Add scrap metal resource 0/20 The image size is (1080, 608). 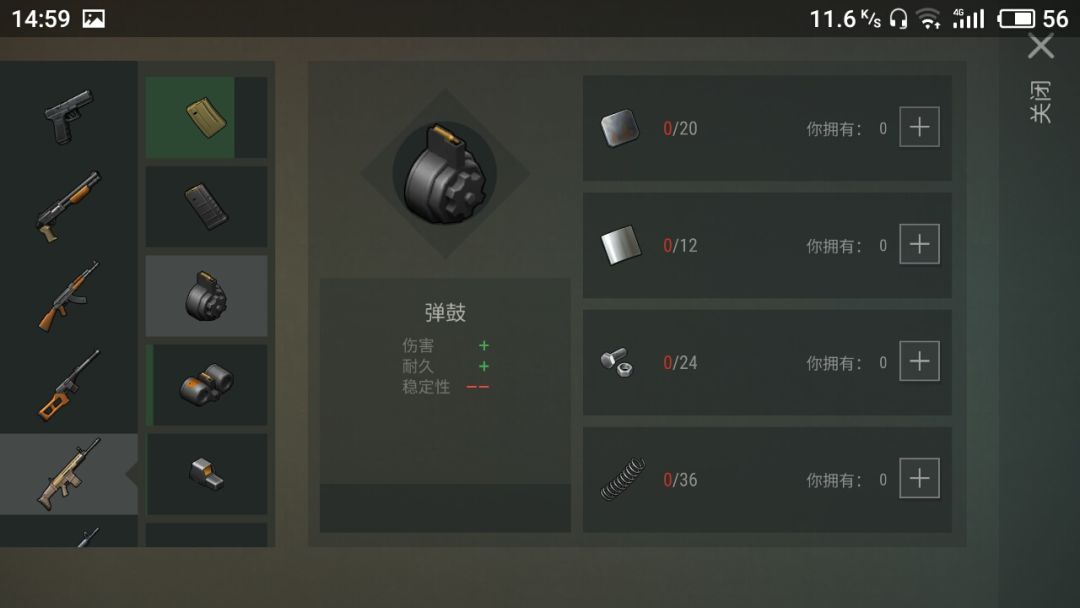click(920, 127)
